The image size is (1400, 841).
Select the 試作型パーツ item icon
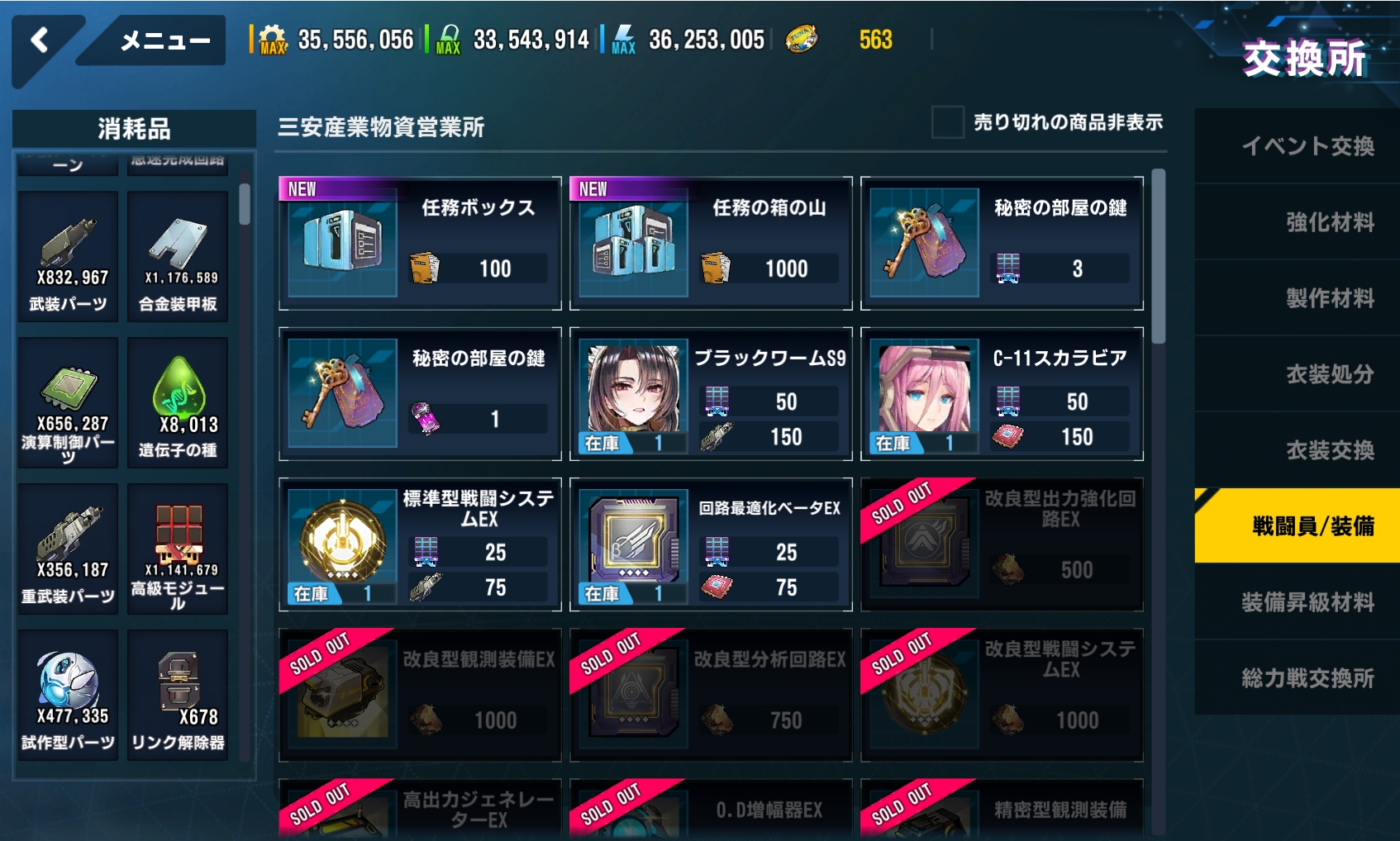pyautogui.click(x=68, y=679)
